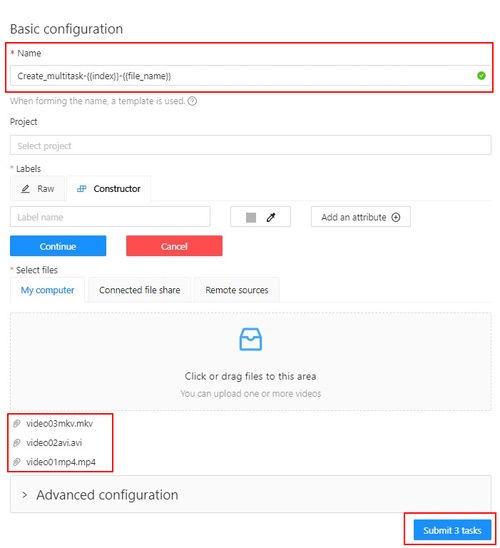500x548 pixels.
Task: Switch to Connected file share tab
Action: click(x=139, y=290)
